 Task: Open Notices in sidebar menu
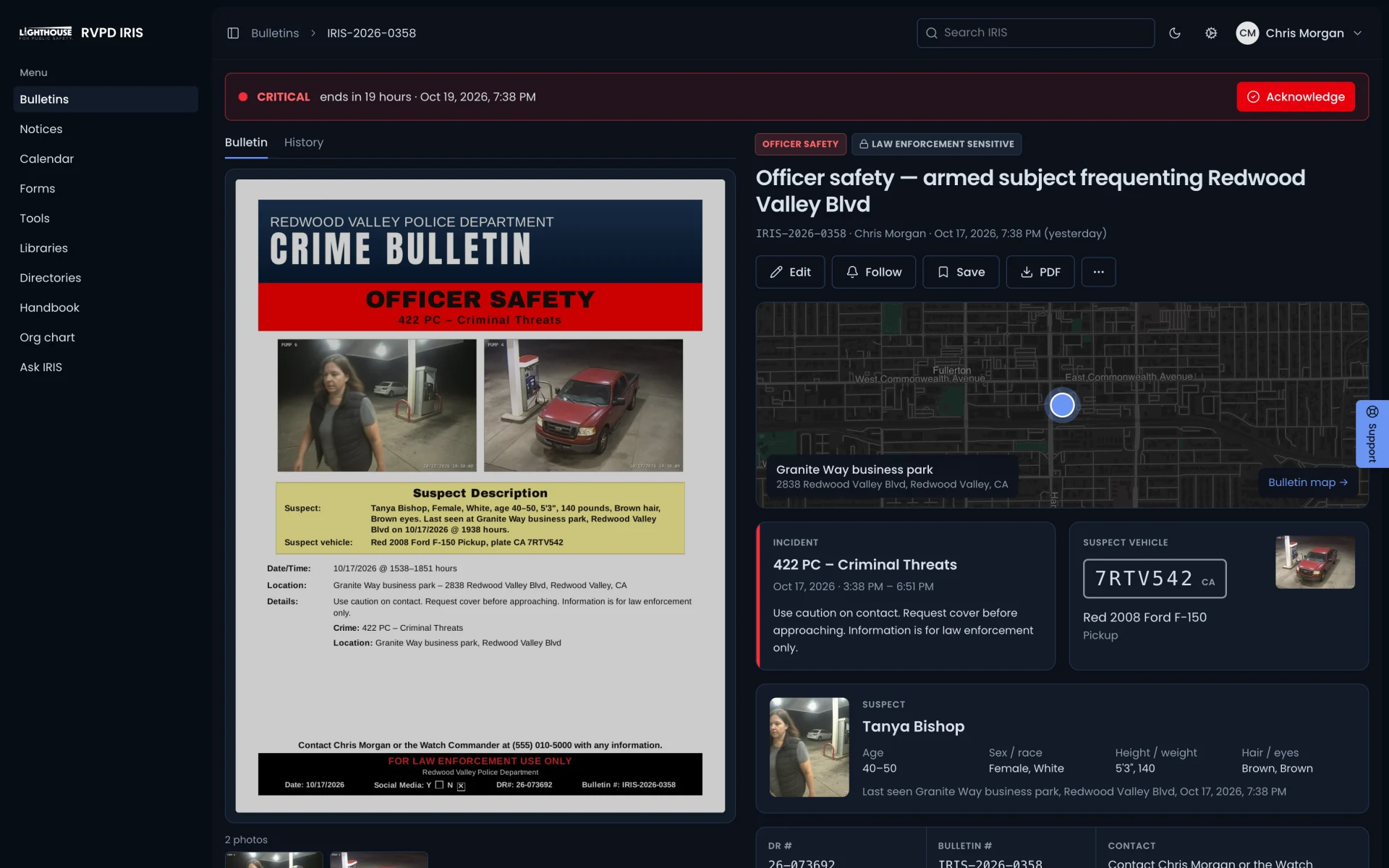pos(106,129)
